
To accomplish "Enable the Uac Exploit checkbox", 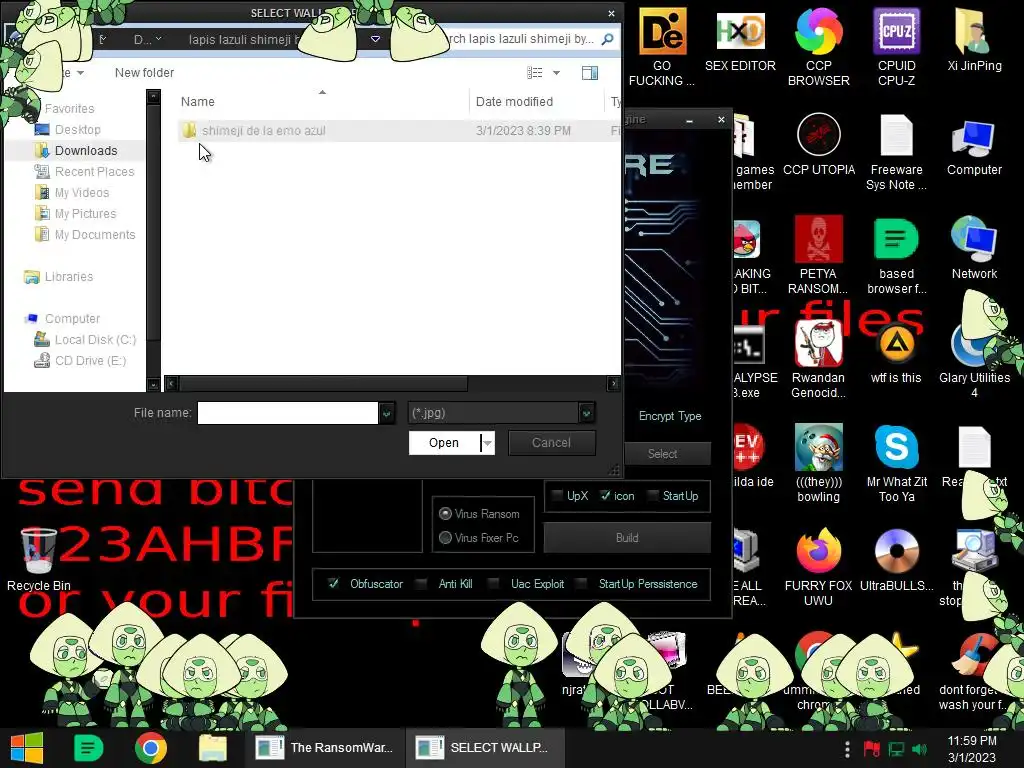I will [x=494, y=583].
